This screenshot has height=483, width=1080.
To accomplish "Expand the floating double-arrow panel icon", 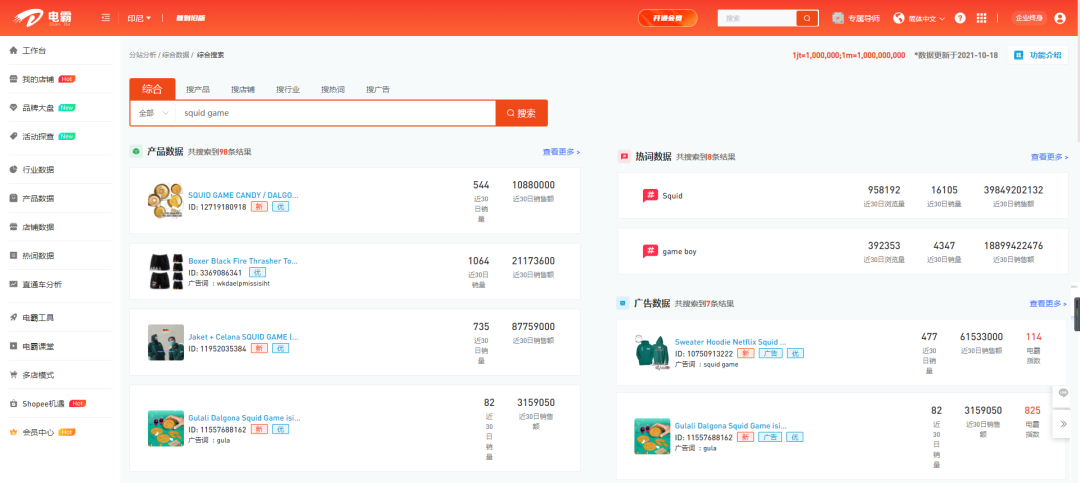I will point(1063,424).
